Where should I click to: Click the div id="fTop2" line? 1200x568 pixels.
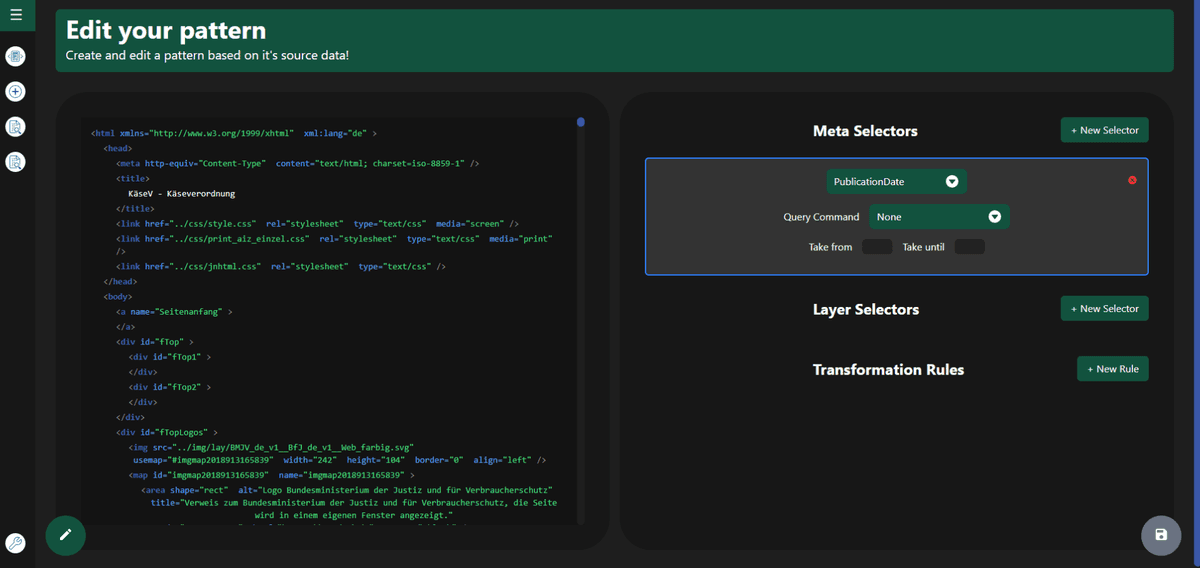click(170, 387)
